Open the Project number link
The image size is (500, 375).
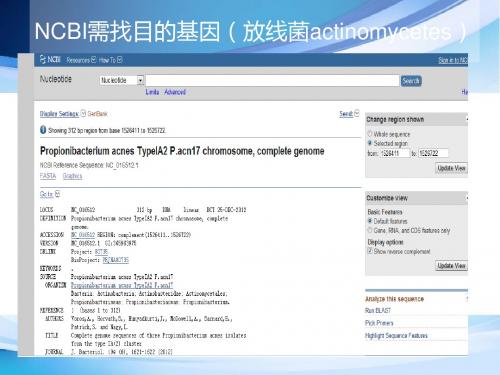click(x=101, y=252)
